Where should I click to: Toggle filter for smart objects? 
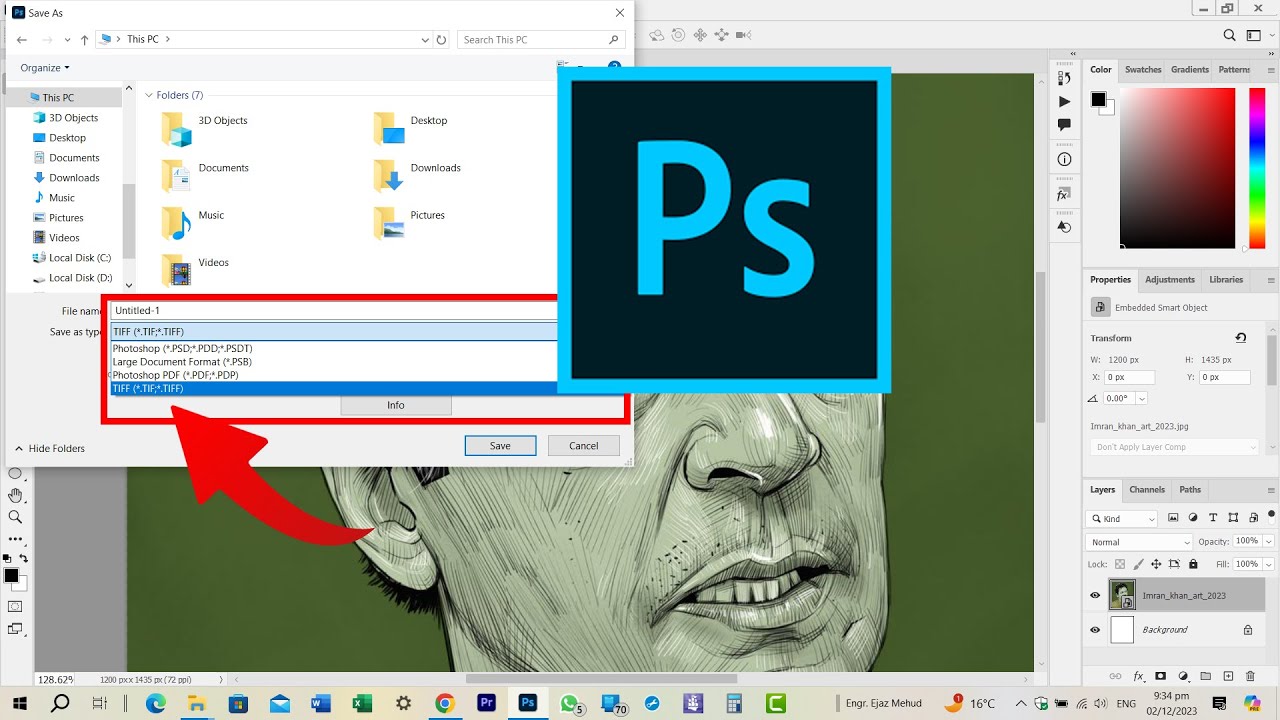pyautogui.click(x=1252, y=518)
